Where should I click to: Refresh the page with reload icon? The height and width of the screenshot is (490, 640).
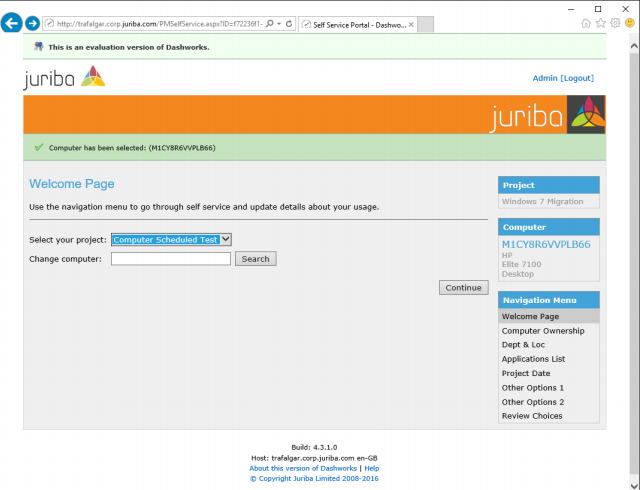289,24
